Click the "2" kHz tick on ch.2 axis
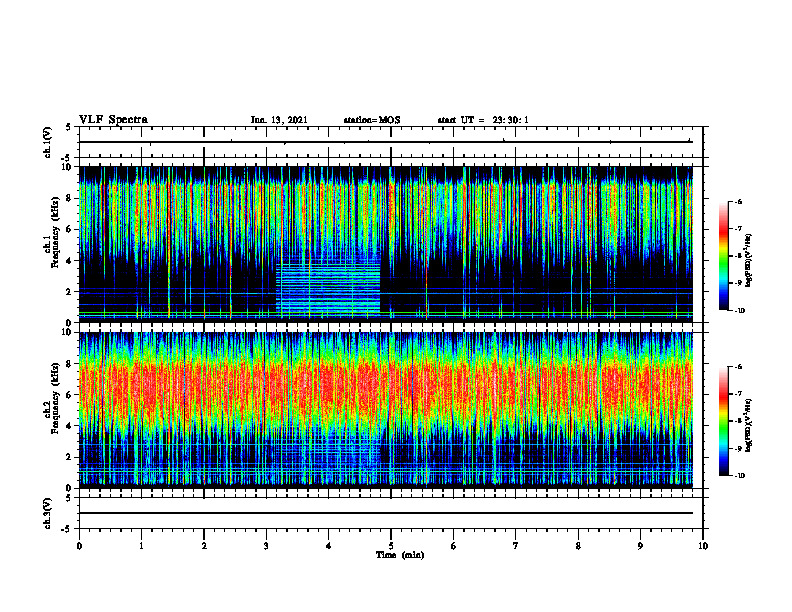The image size is (792, 612). pyautogui.click(x=70, y=457)
